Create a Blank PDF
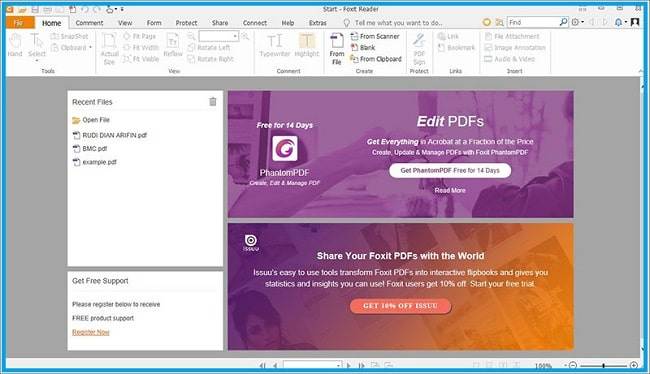 (x=363, y=48)
